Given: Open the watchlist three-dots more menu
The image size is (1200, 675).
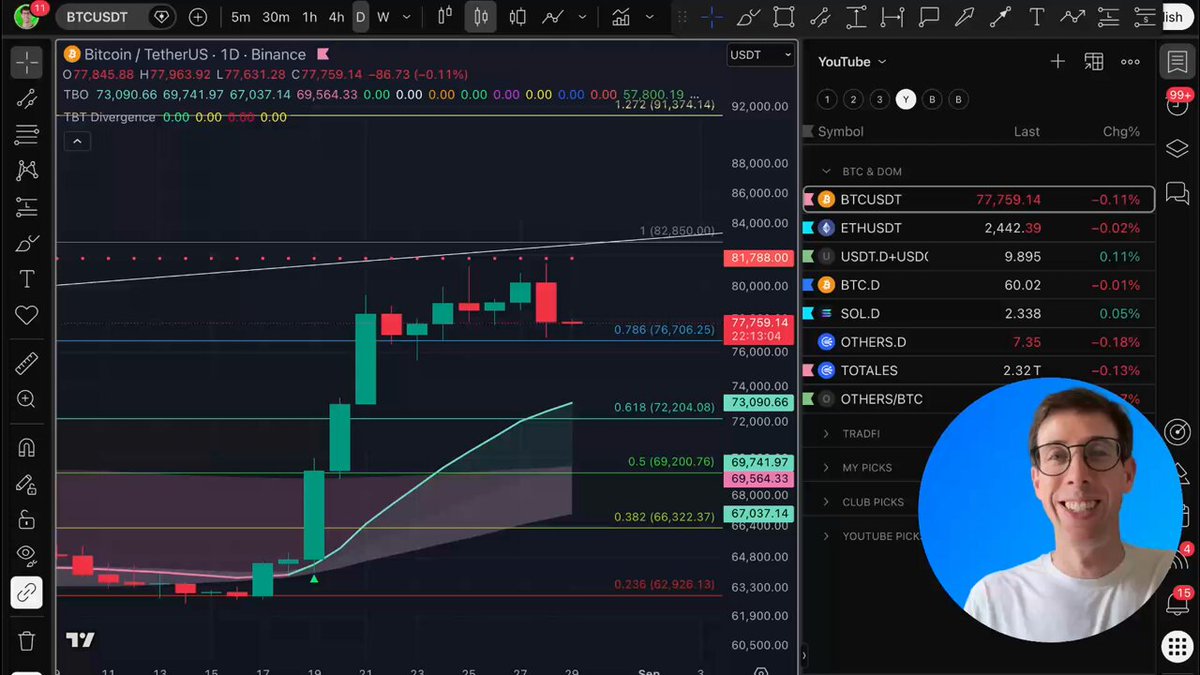Looking at the screenshot, I should click(x=1130, y=62).
